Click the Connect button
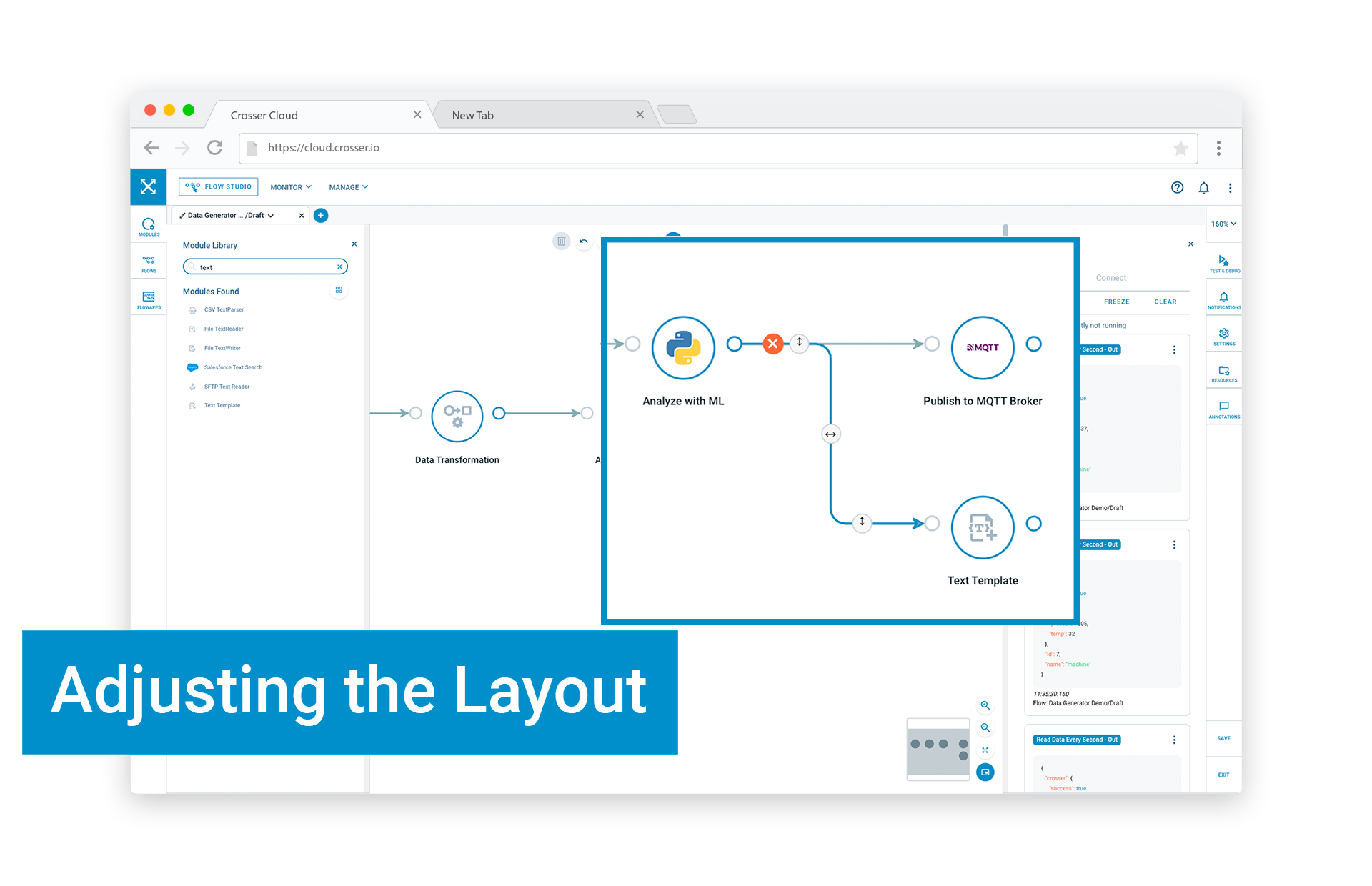 [x=1110, y=278]
